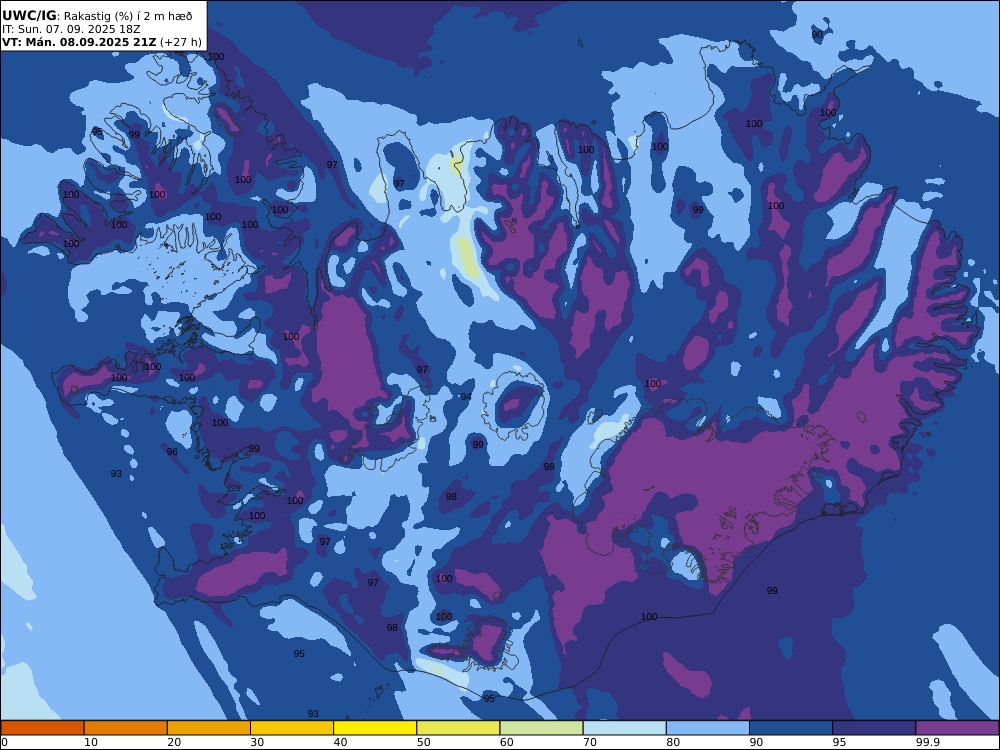Click the light orange 20–30 legend swatch

(x=209, y=728)
